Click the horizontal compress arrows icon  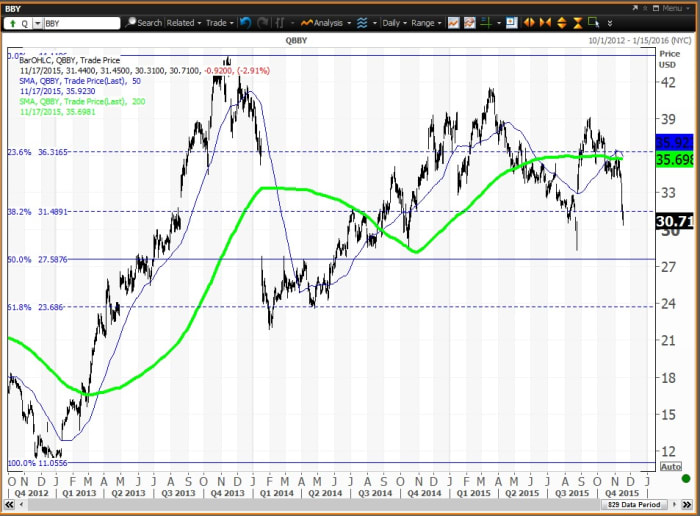coord(546,22)
